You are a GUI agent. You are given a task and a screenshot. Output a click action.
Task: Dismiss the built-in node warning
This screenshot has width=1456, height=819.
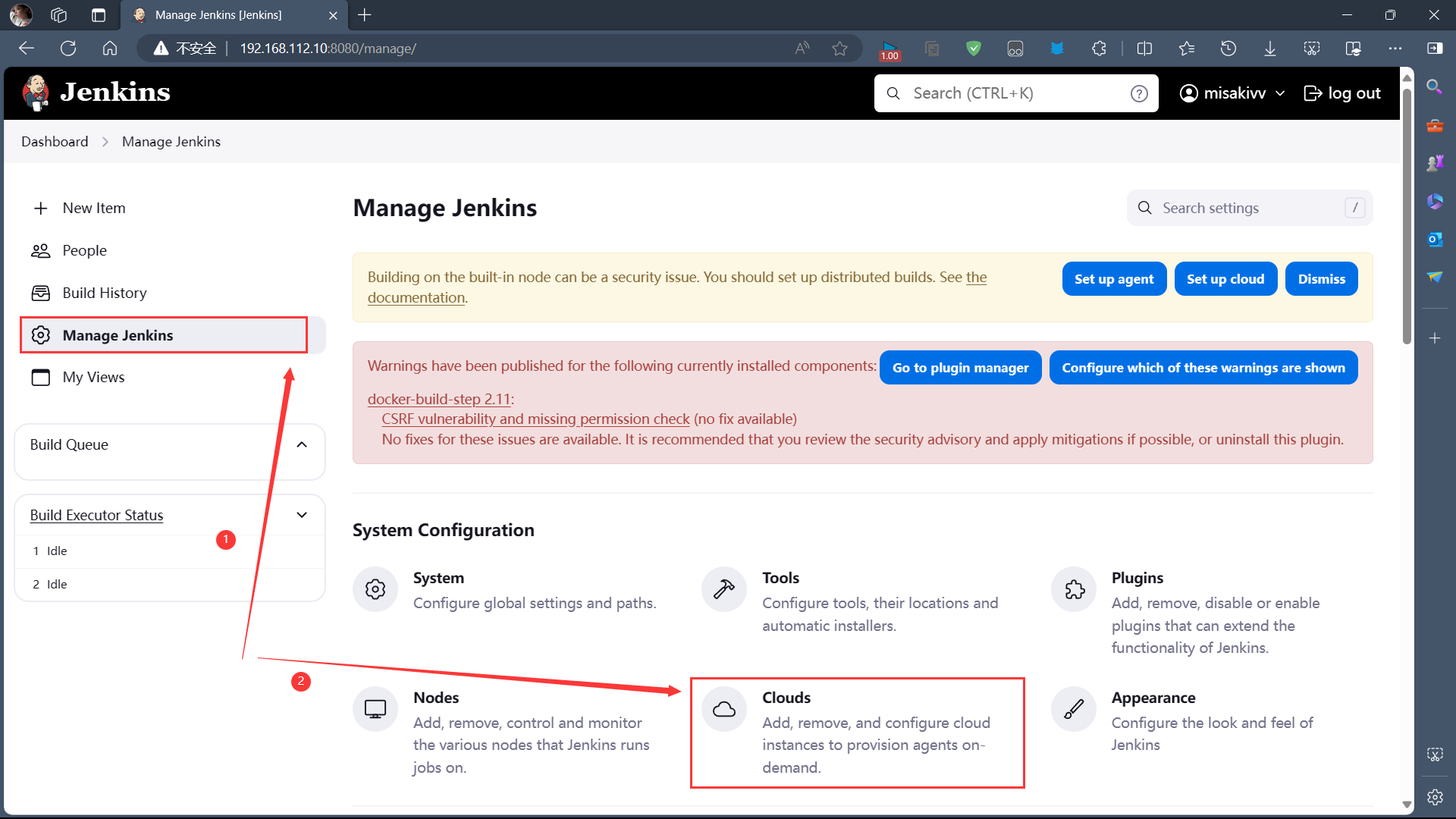tap(1321, 279)
